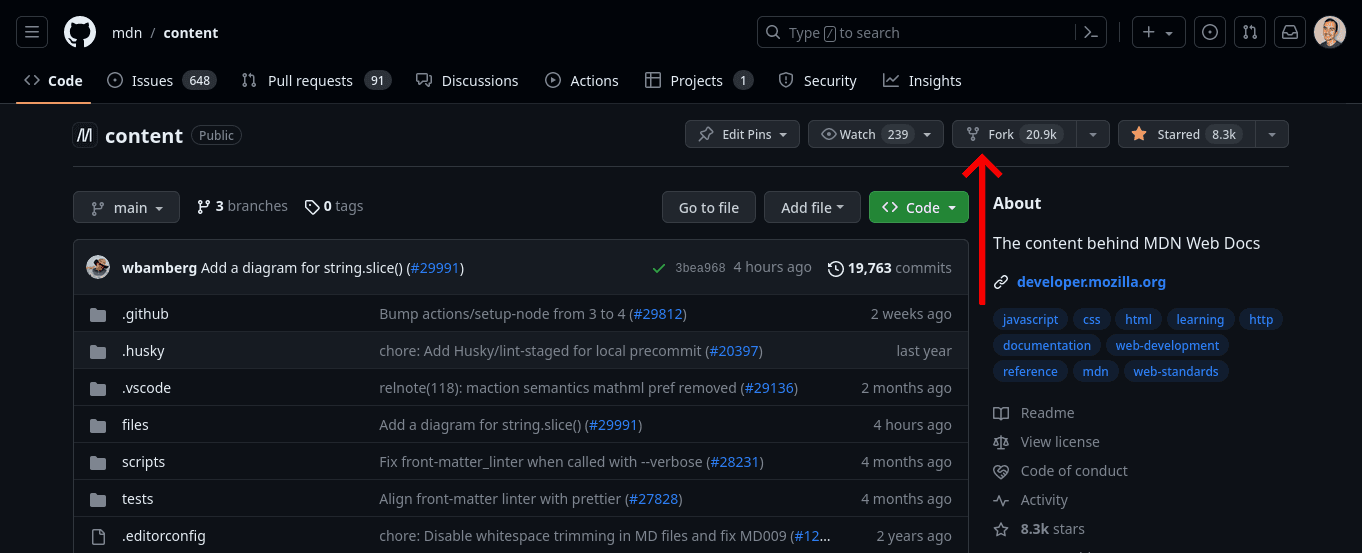View the 19,763 commits history
Viewport: 1362px width, 553px height.
pos(890,267)
